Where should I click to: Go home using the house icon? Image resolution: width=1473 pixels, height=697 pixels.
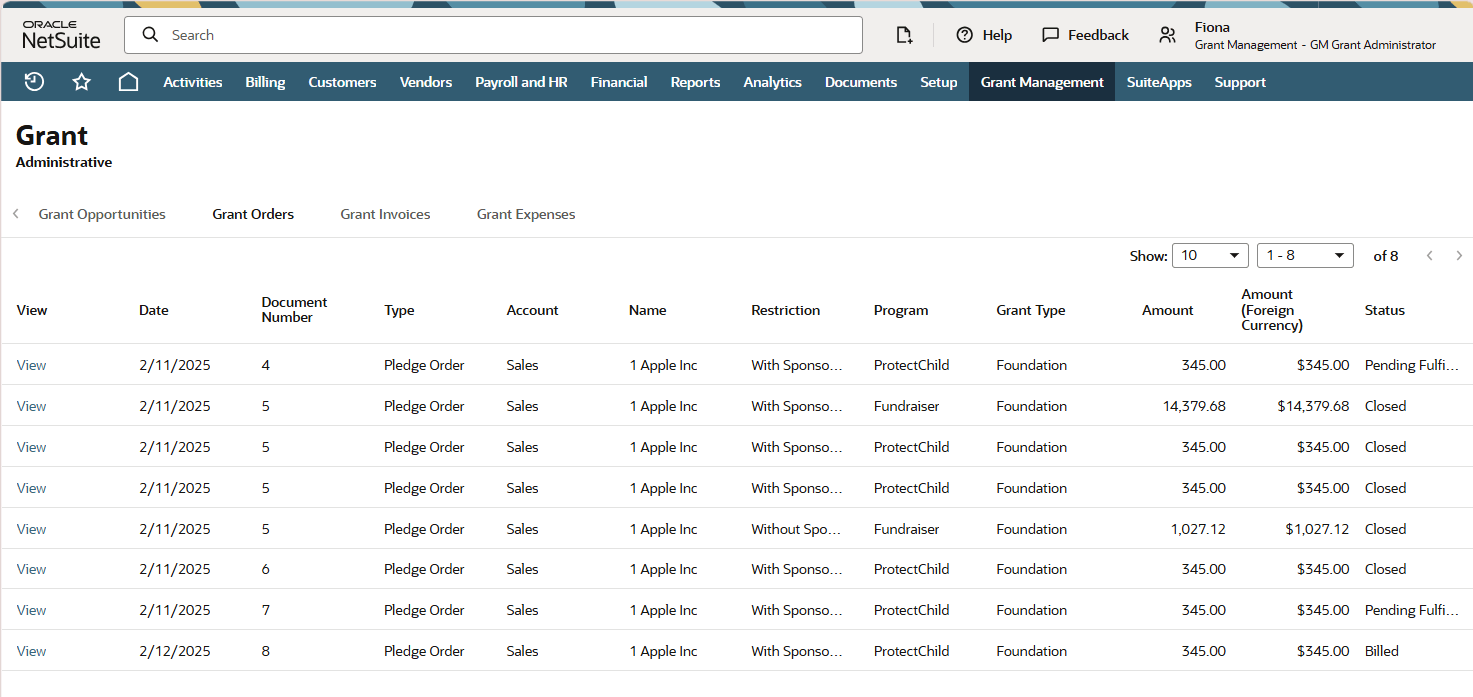pos(128,81)
